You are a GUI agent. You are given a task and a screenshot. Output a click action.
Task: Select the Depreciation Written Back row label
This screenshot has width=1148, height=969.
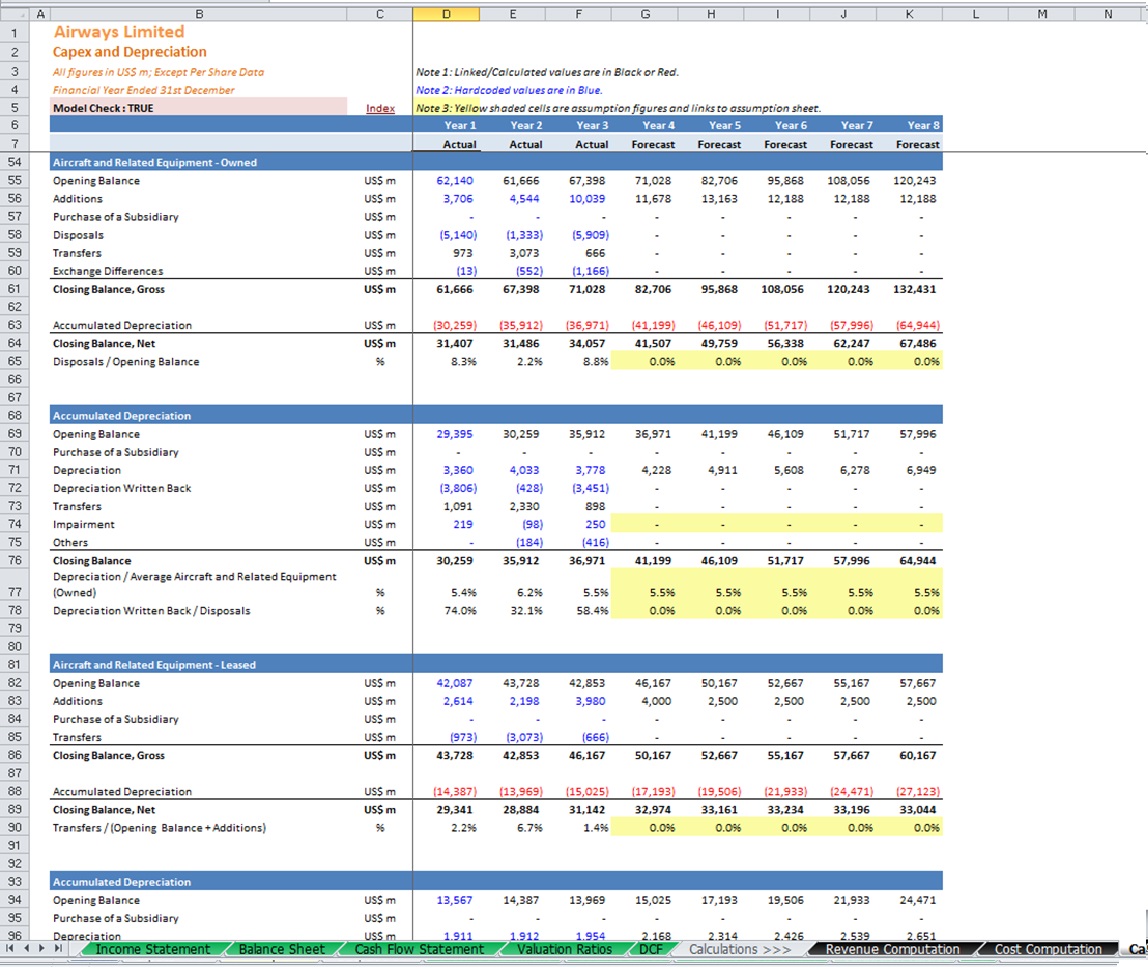[122, 488]
